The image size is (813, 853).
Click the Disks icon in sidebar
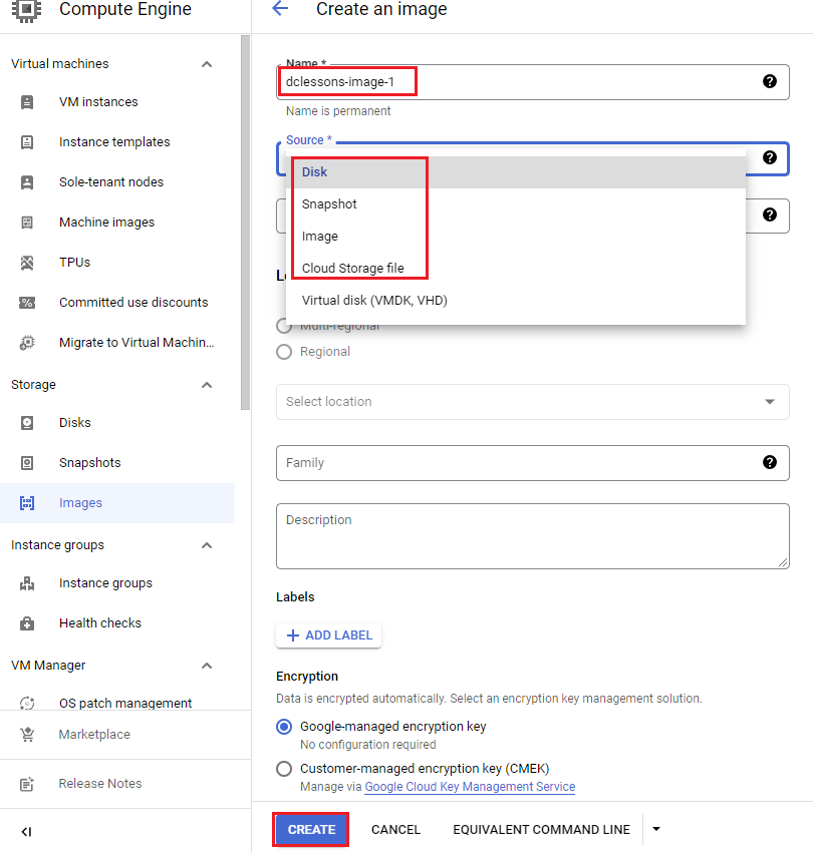coord(27,423)
